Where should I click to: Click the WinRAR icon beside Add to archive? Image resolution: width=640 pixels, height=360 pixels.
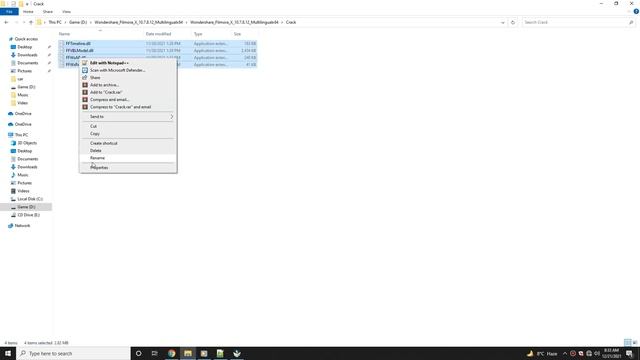85,85
